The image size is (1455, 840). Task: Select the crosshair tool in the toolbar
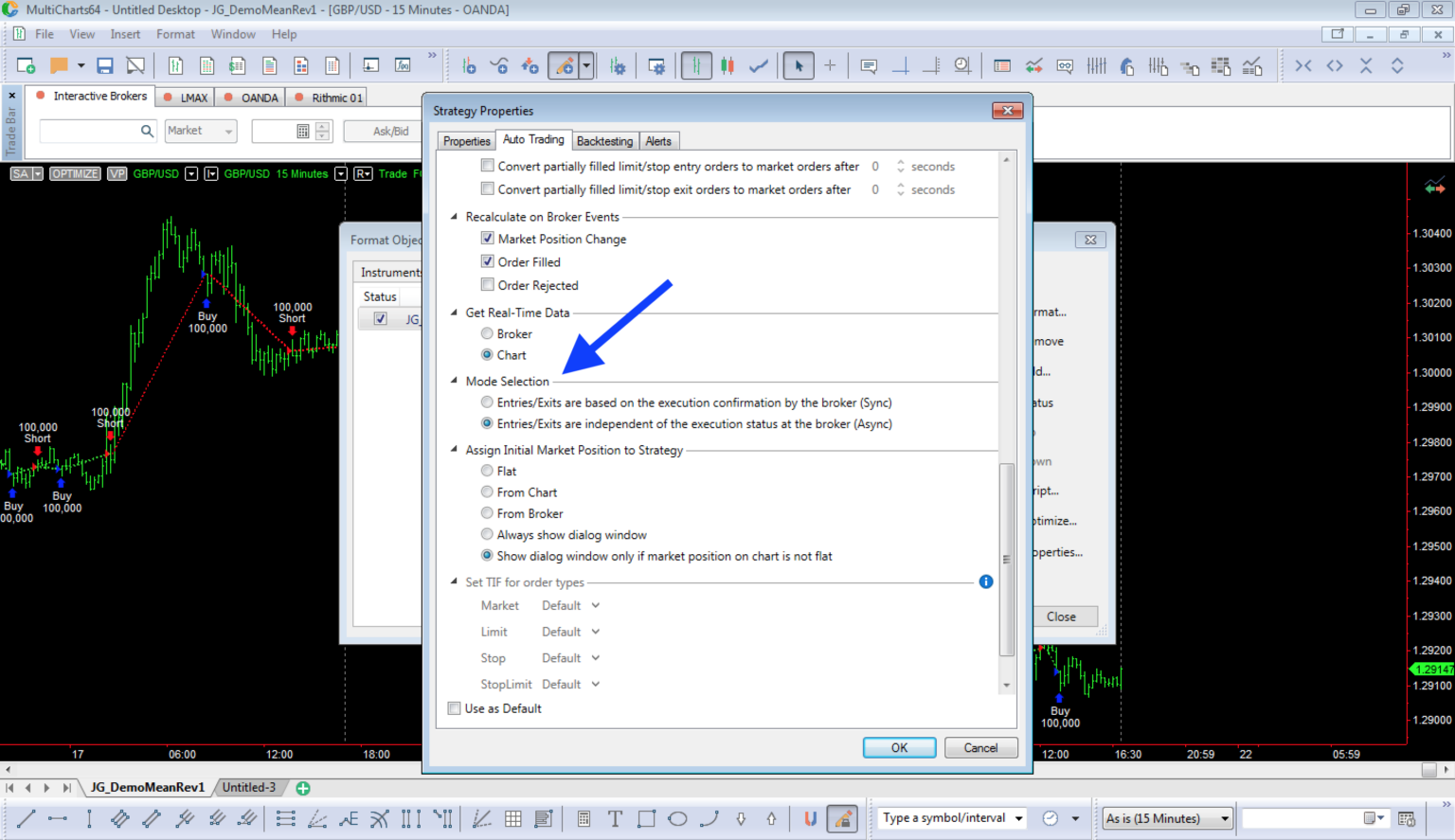[x=831, y=65]
